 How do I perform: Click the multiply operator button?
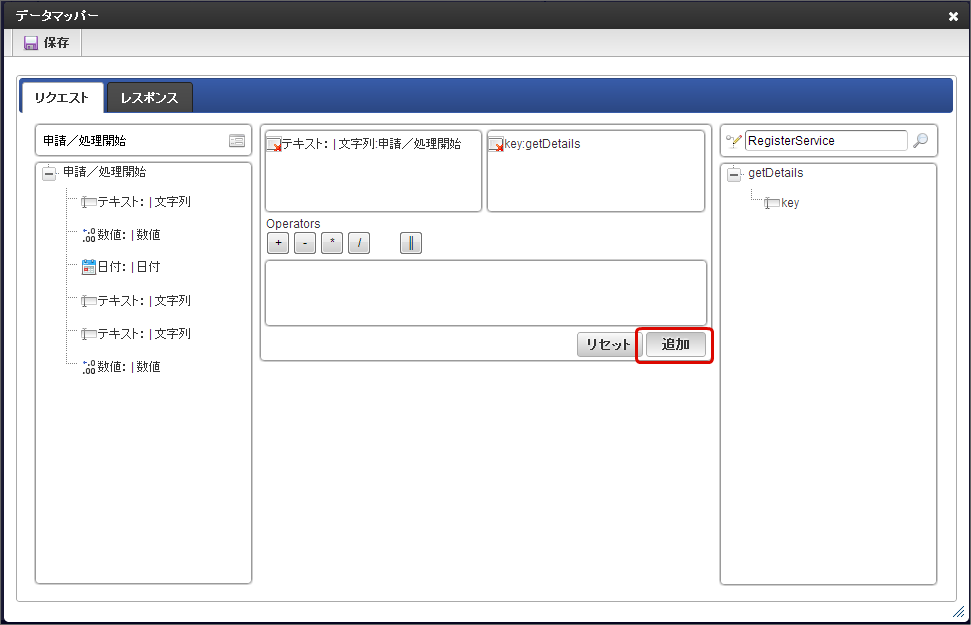click(332, 243)
